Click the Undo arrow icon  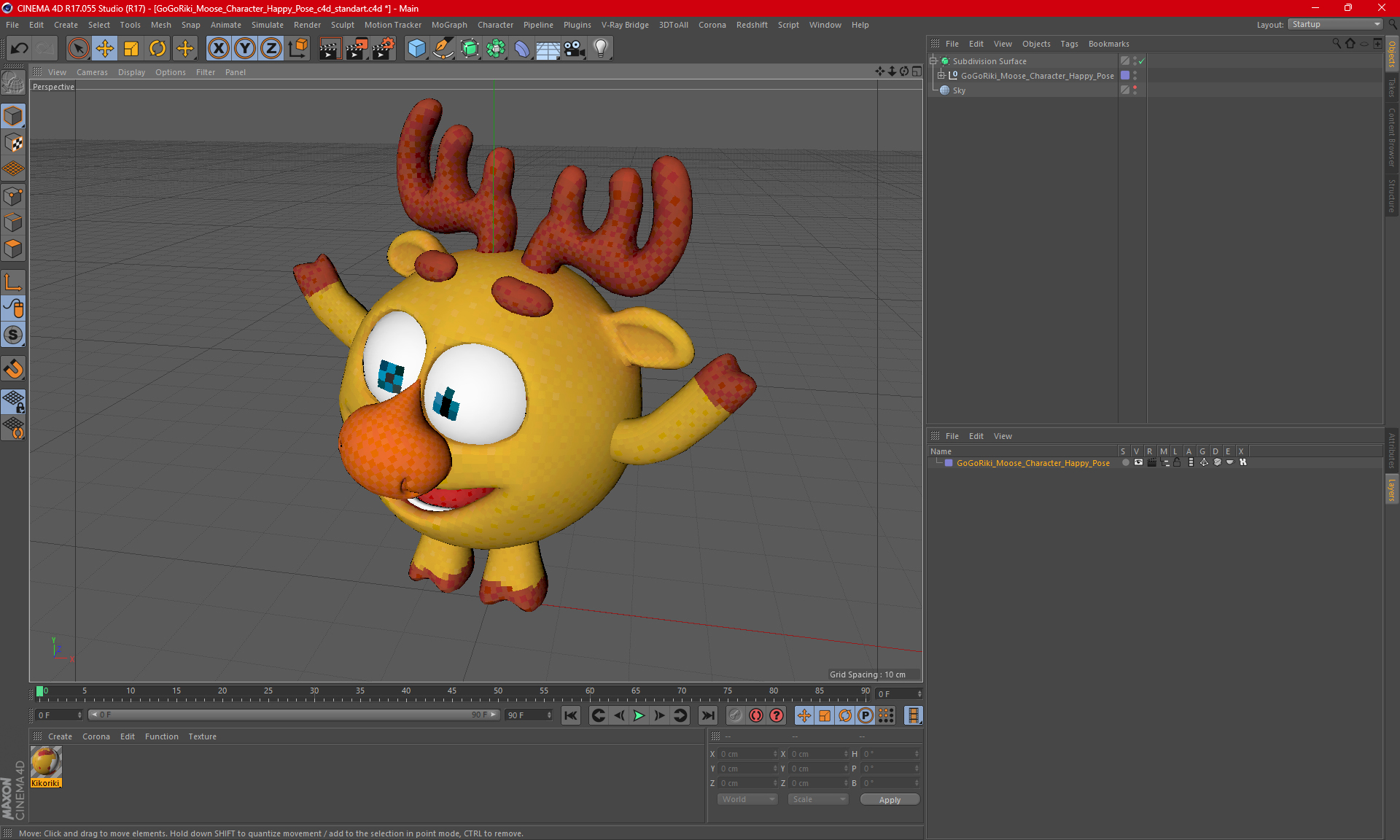(20, 49)
